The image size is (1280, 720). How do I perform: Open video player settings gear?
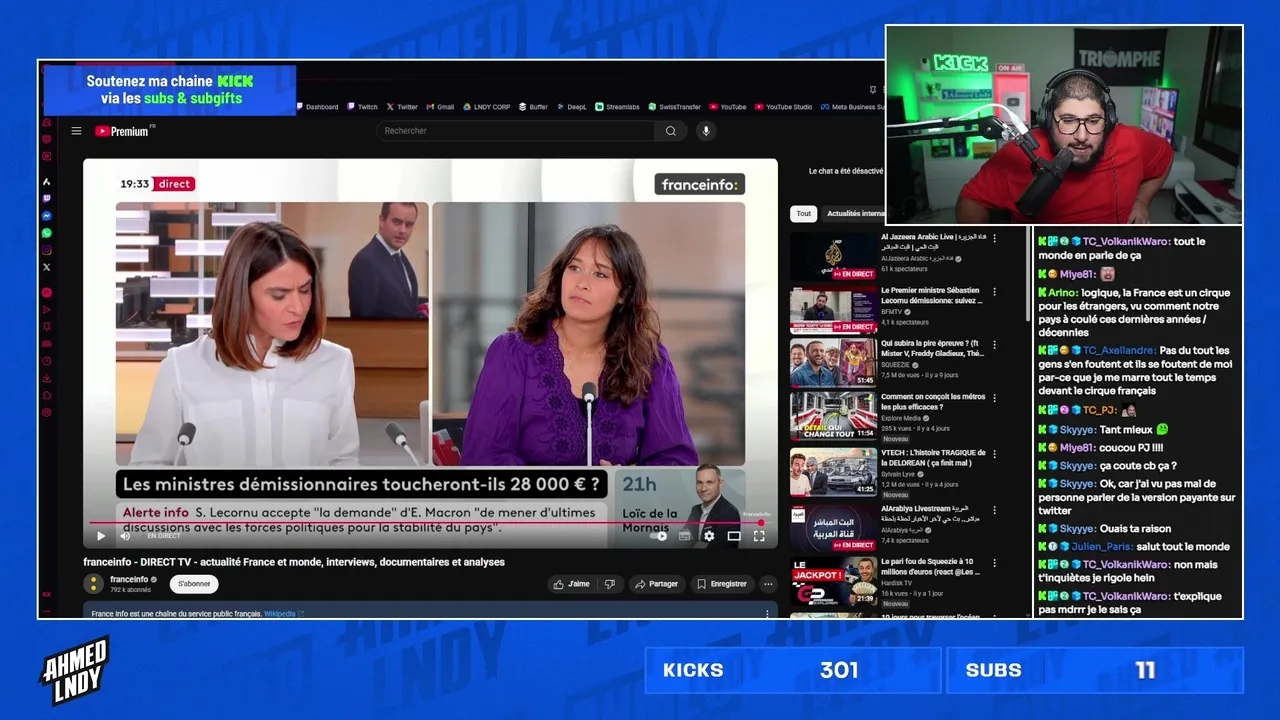click(x=709, y=536)
